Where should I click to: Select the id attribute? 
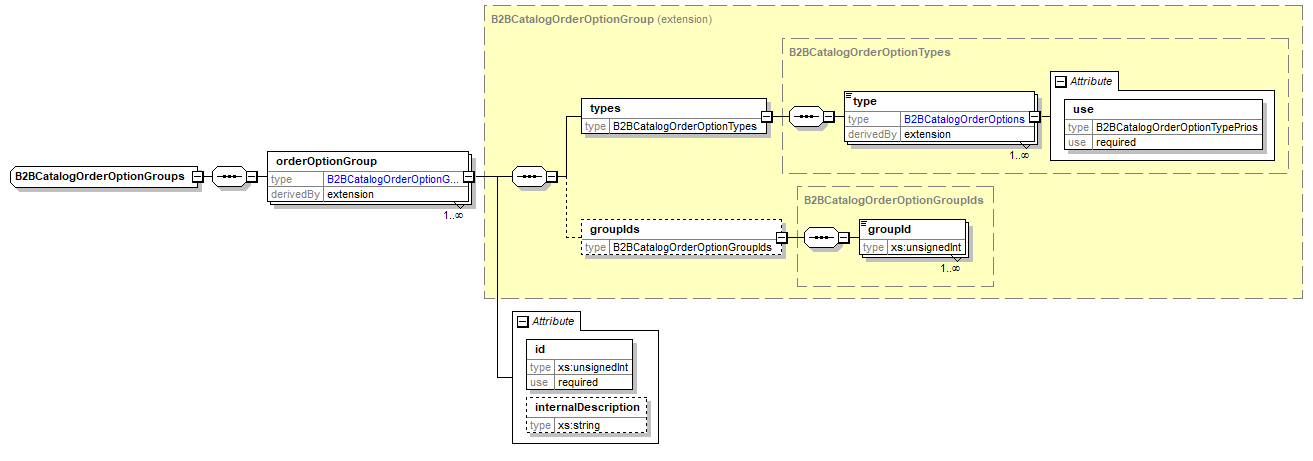pyautogui.click(x=540, y=350)
